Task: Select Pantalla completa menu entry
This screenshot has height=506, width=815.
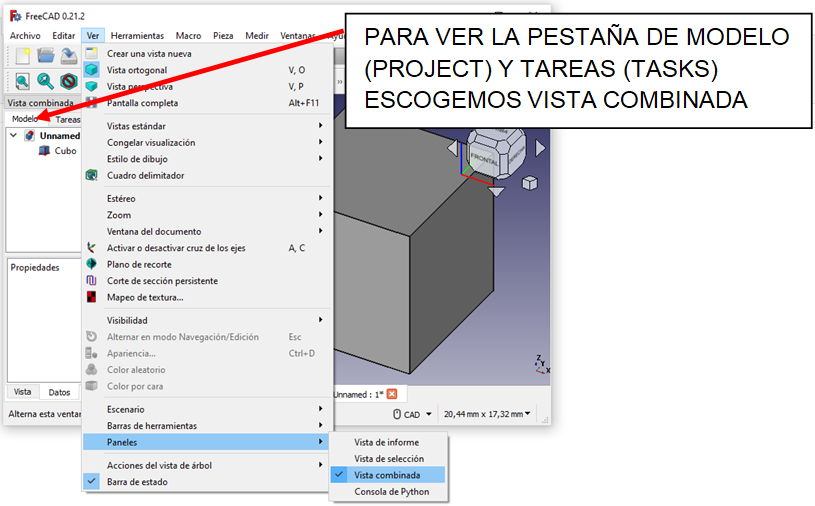Action: point(142,103)
